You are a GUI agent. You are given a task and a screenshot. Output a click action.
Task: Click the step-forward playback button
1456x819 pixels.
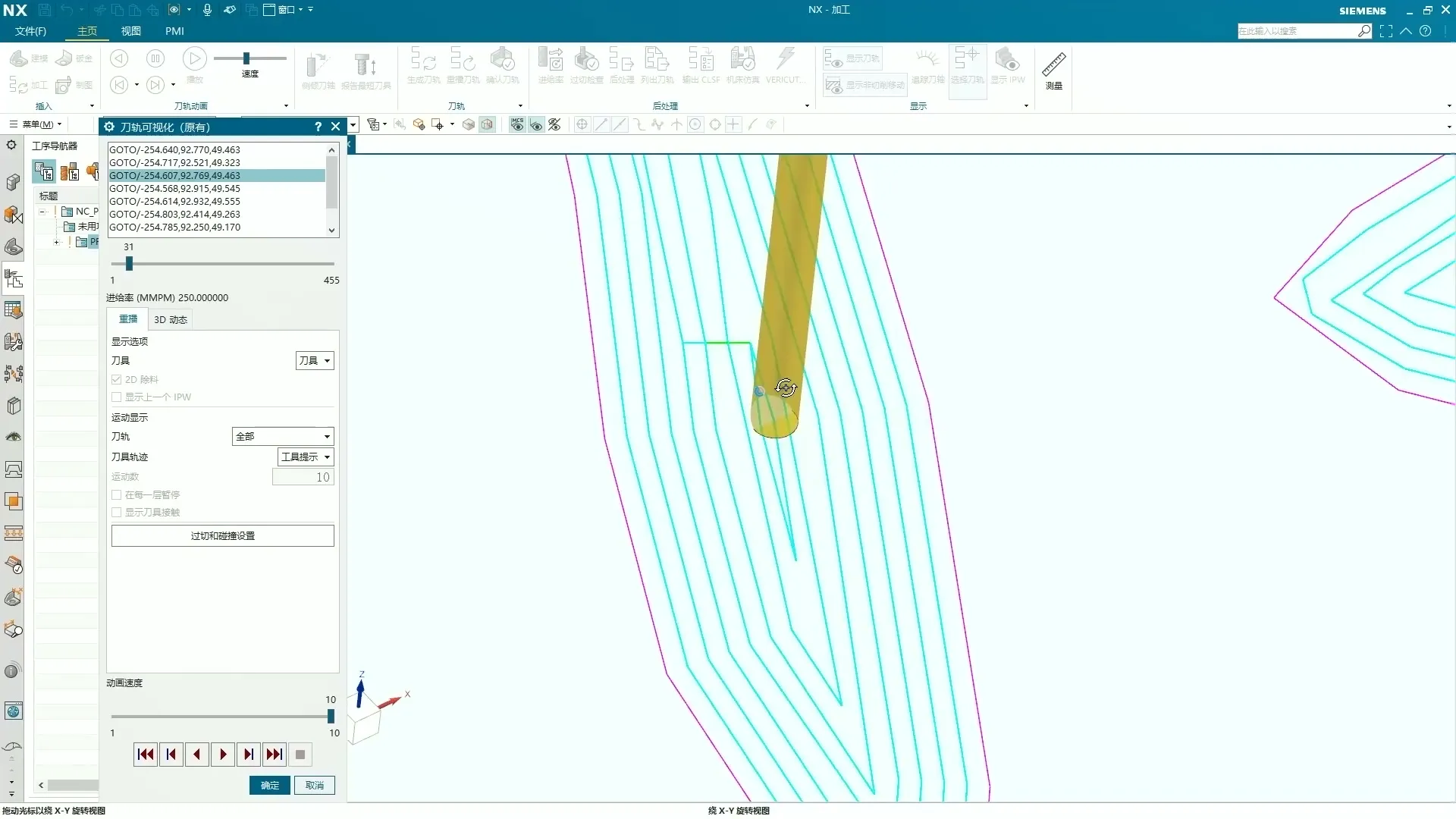[x=249, y=755]
